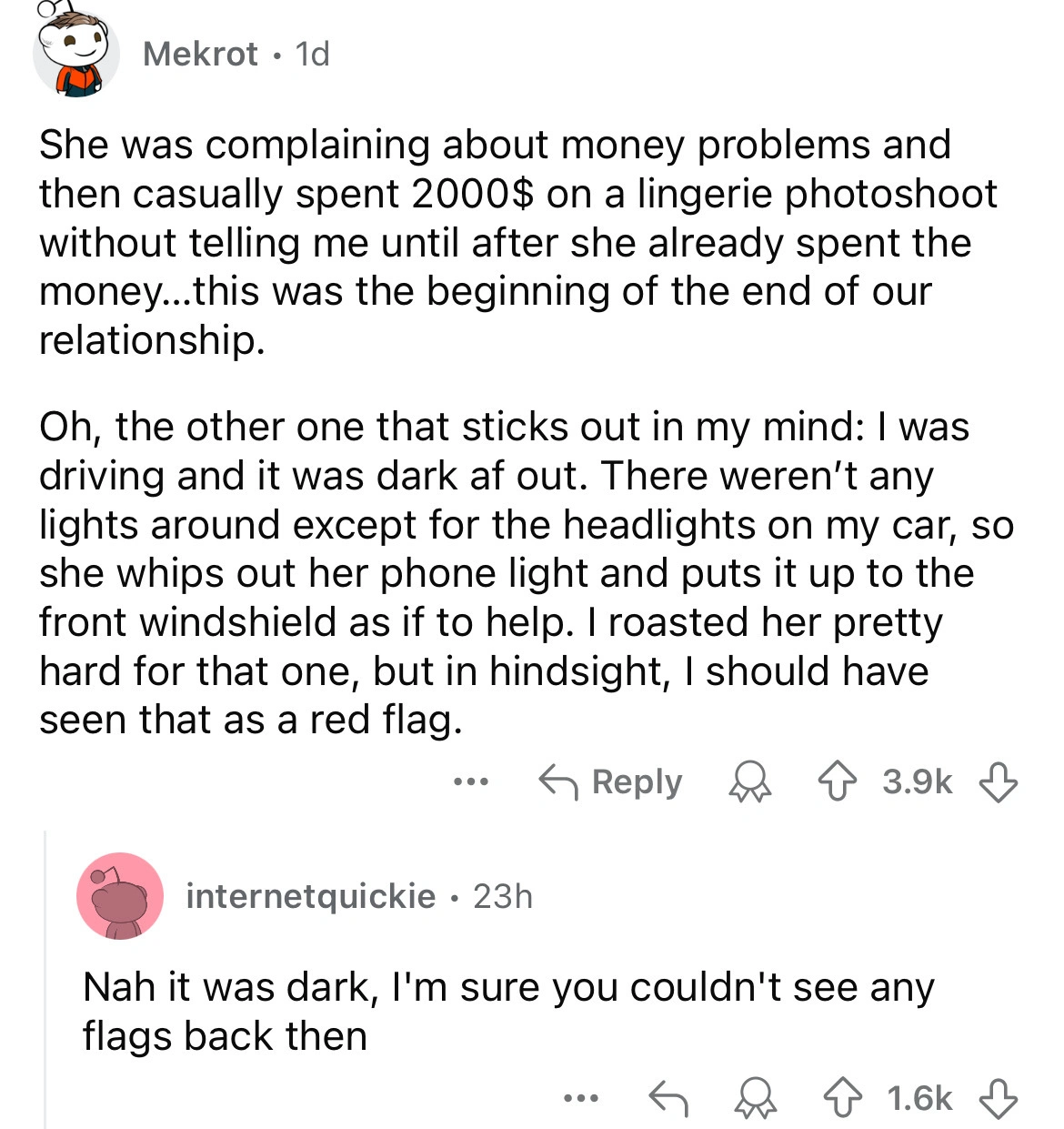The height and width of the screenshot is (1129, 1064).
Task: Click the 23h timestamp on the reply
Action: tap(503, 896)
